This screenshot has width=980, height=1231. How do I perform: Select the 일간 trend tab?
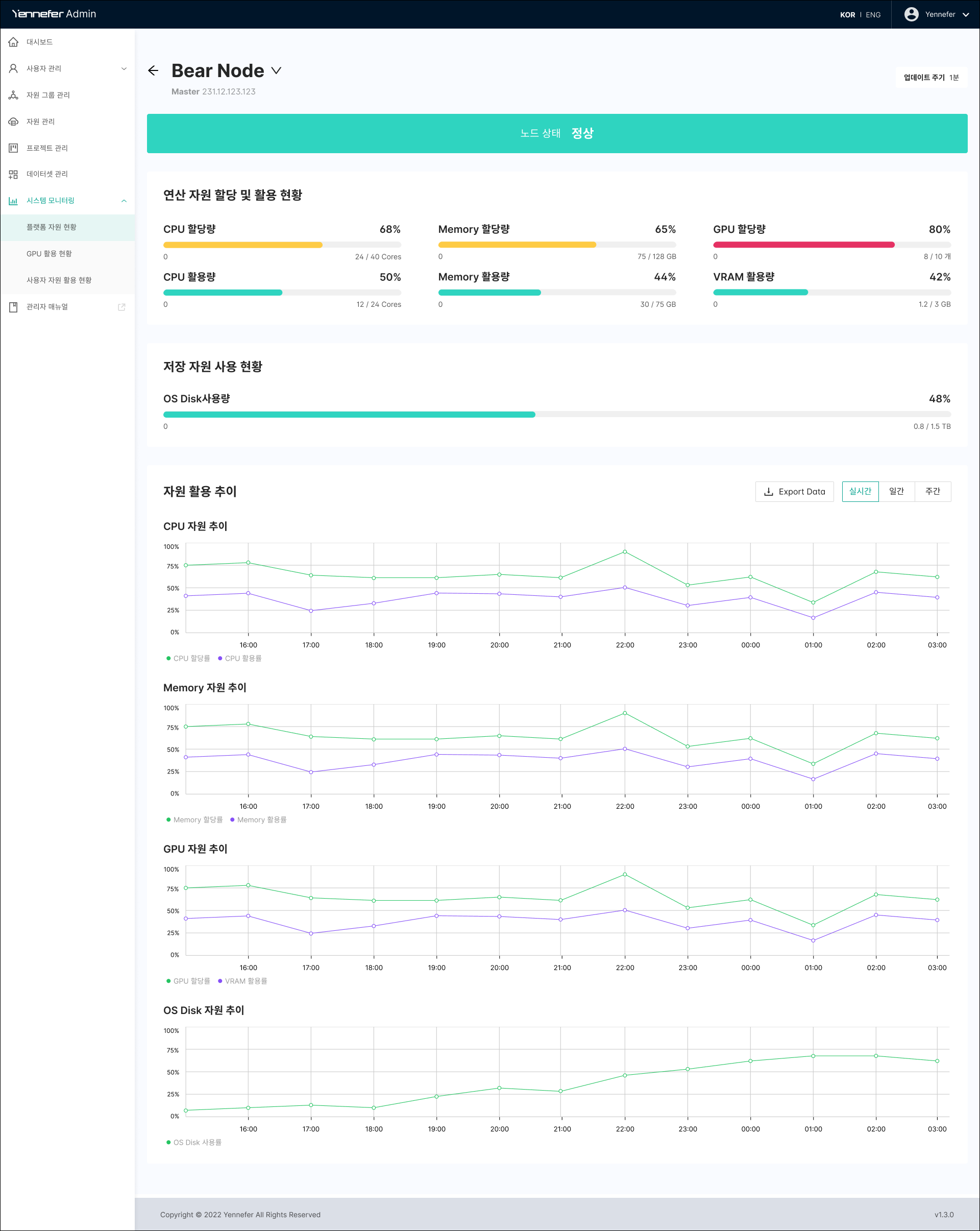(x=896, y=492)
